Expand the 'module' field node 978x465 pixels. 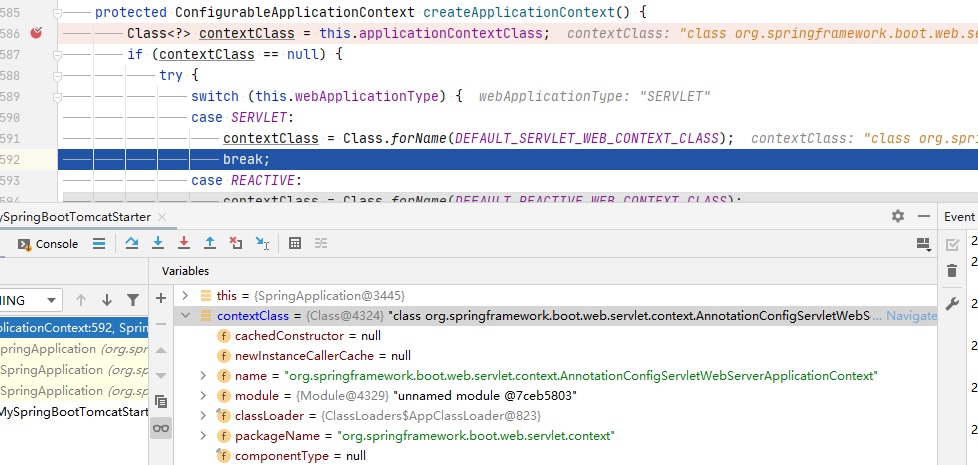coord(203,396)
